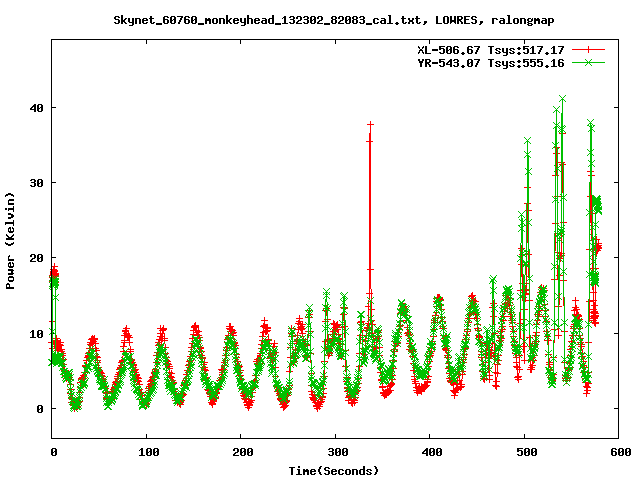Click x-axis tick label 100

tap(148, 452)
